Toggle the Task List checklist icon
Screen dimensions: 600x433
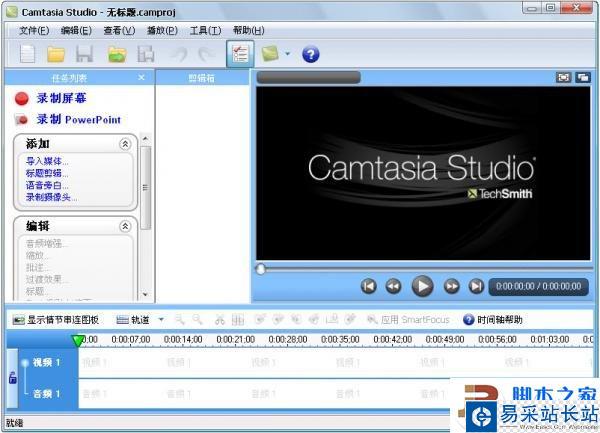(x=240, y=54)
